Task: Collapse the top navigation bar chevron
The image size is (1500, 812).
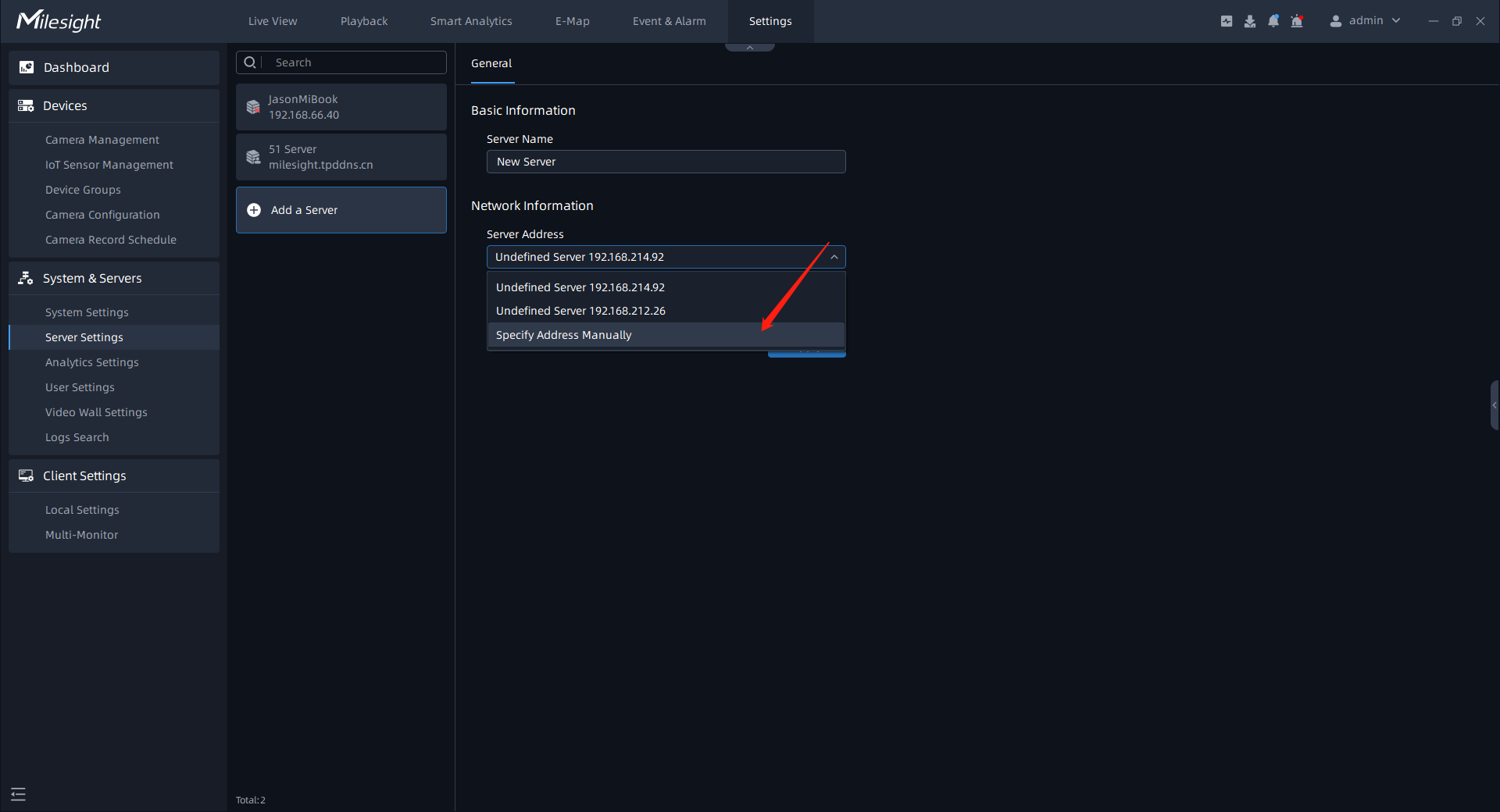Action: click(749, 48)
